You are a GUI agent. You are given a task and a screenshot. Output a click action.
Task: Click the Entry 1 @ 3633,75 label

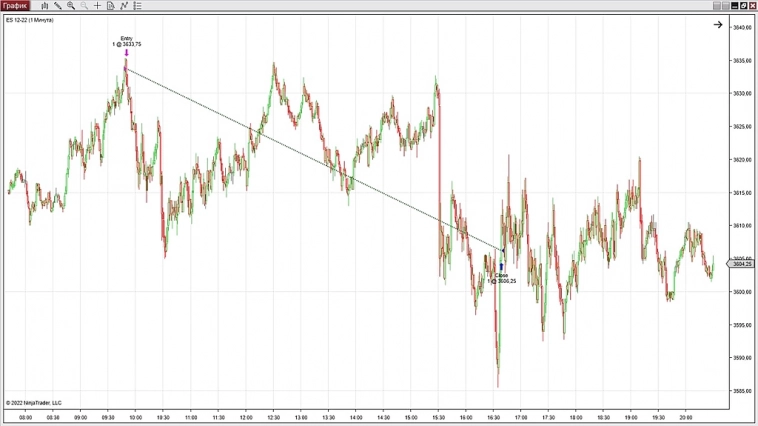coord(127,41)
